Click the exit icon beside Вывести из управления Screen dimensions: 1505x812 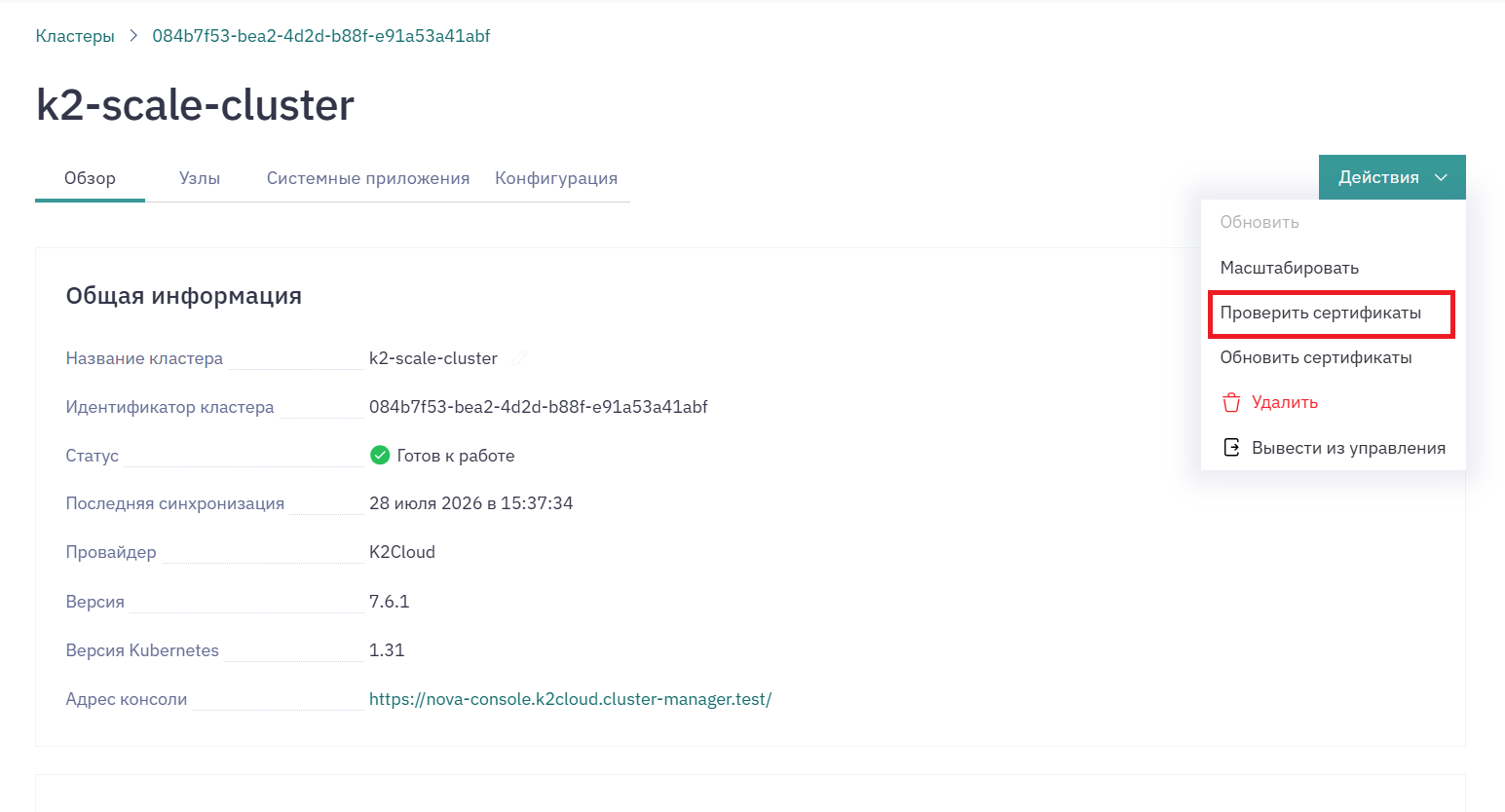point(1231,448)
